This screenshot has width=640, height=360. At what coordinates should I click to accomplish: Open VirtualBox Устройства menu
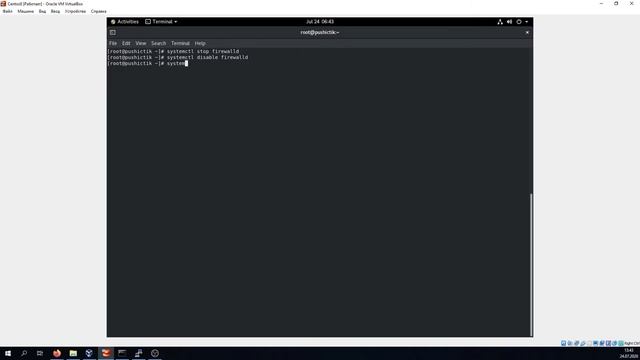75,11
